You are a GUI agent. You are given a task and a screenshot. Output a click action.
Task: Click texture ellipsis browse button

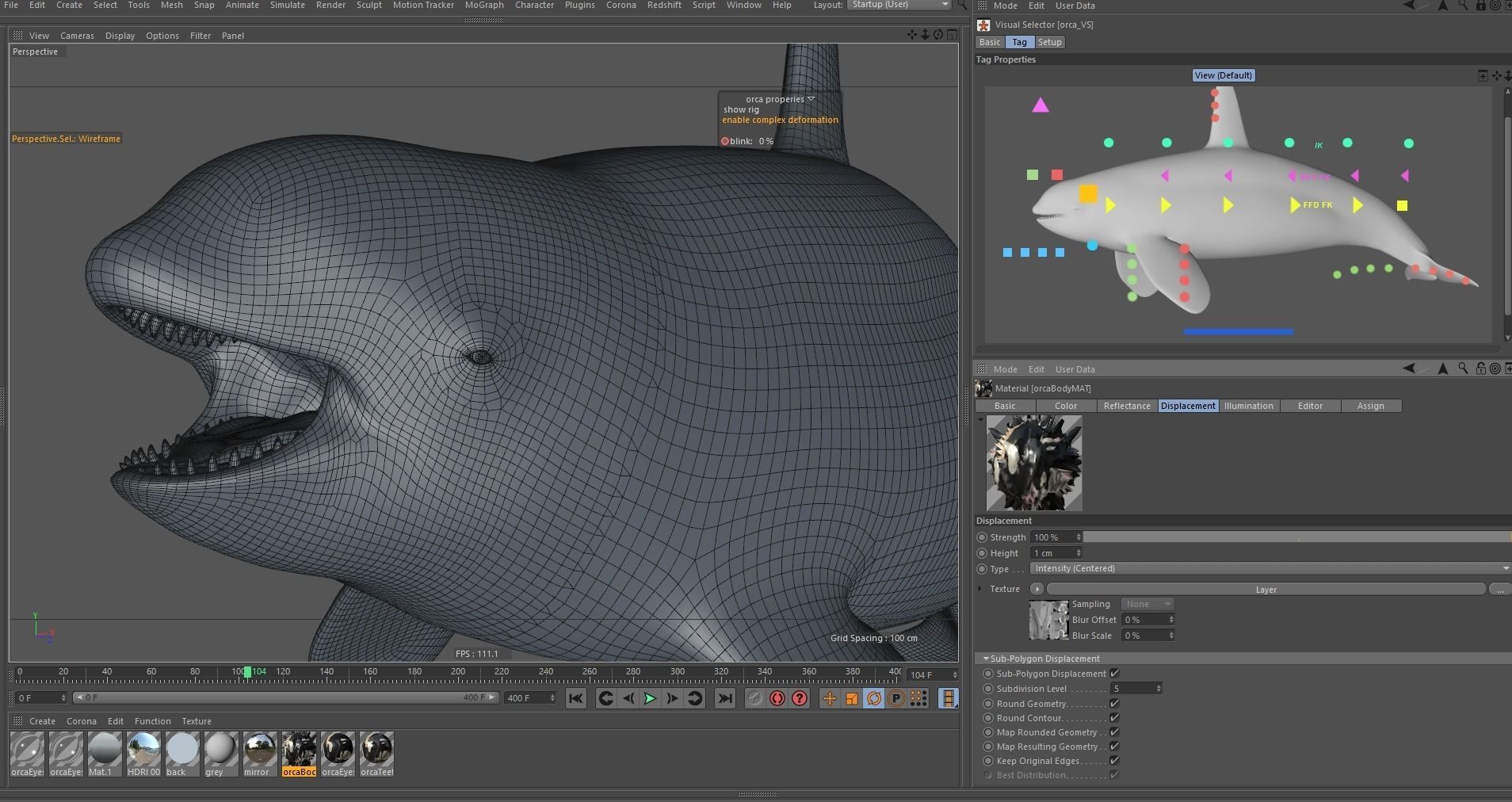click(1499, 589)
